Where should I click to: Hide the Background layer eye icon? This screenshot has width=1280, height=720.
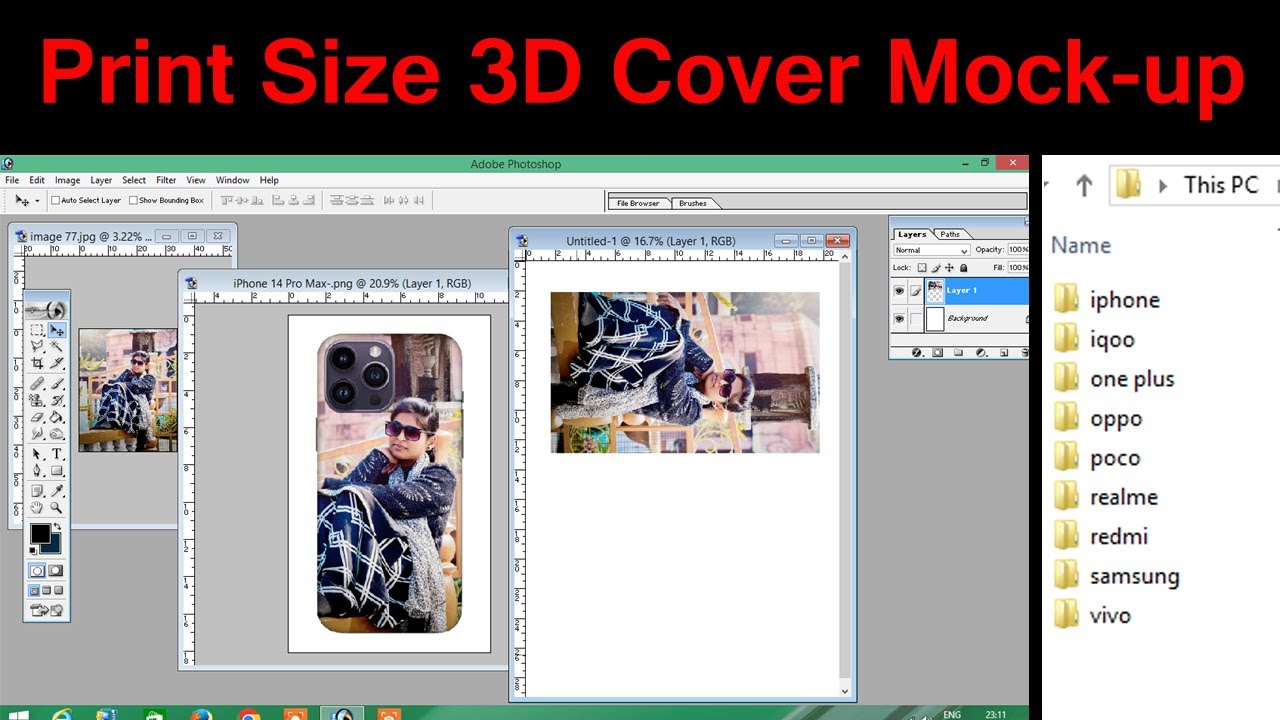pos(899,319)
